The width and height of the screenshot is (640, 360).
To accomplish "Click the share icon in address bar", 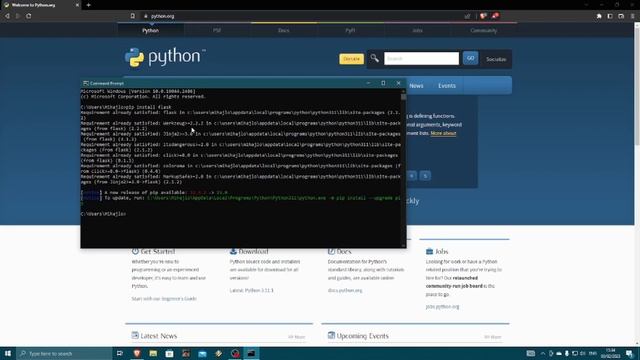I will click(467, 16).
